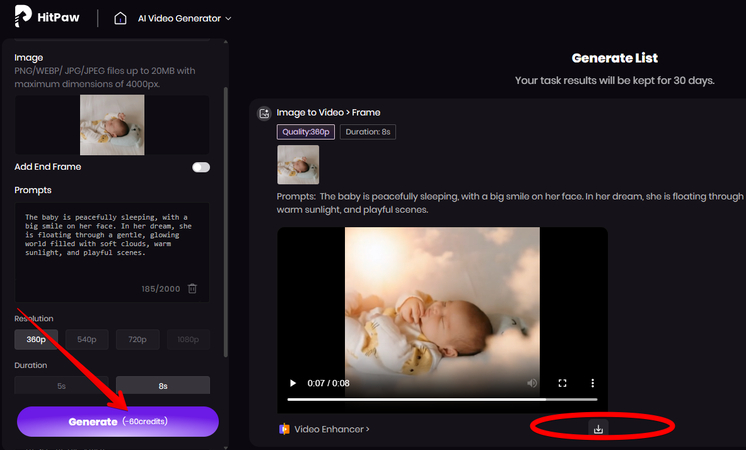Image resolution: width=746 pixels, height=450 pixels.
Task: Open the source baby thumbnail in Generate List
Action: [x=298, y=165]
